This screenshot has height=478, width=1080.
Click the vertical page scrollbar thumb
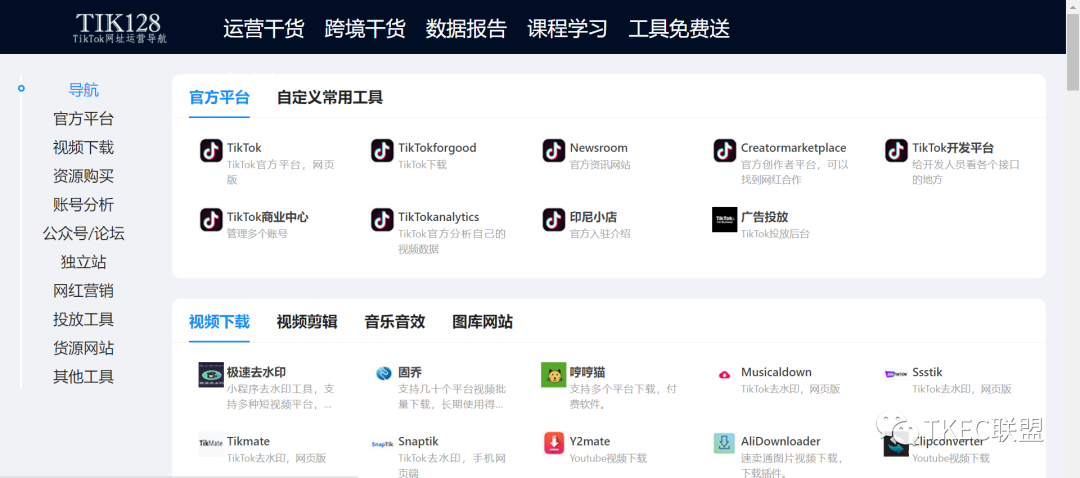pos(1073,52)
